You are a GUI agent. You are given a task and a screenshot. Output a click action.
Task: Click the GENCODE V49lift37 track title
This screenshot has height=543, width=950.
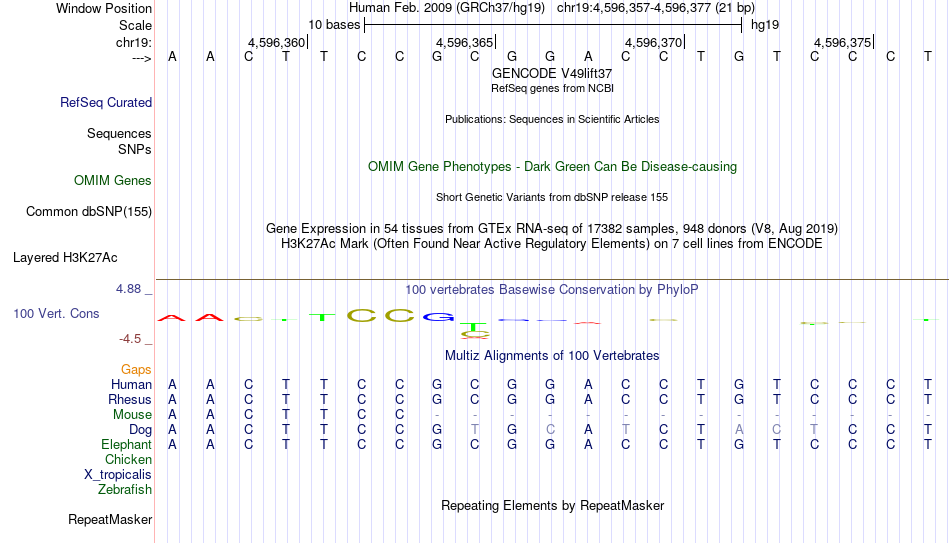pyautogui.click(x=552, y=73)
